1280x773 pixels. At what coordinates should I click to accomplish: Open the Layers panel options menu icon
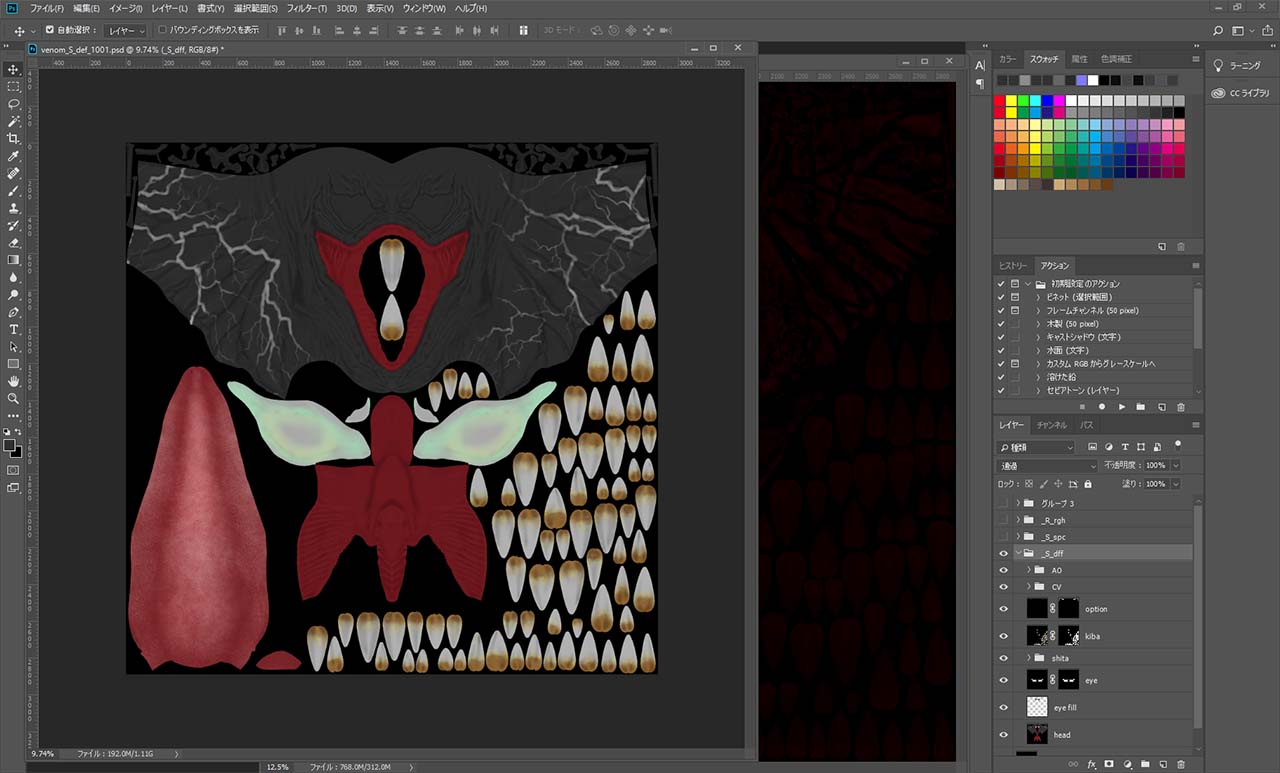click(1195, 425)
